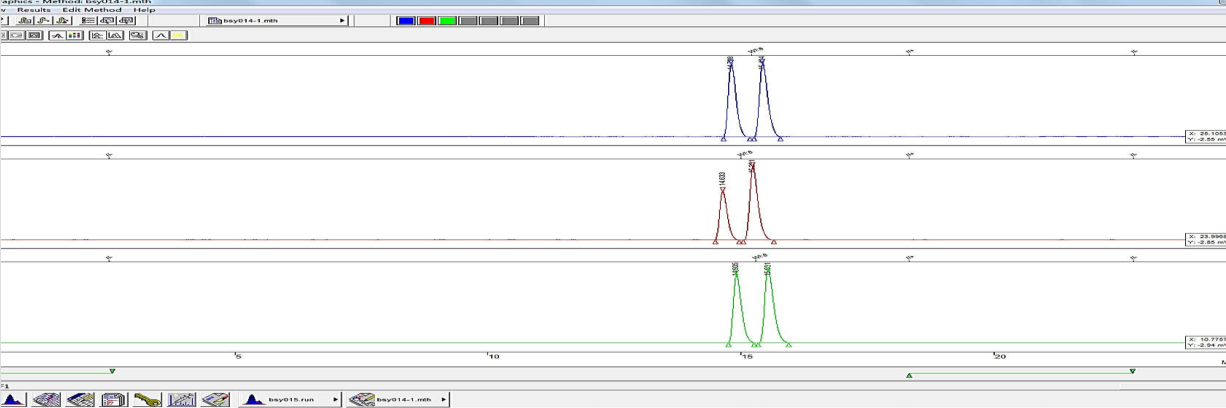Open the bsy015.run window button

click(290, 400)
